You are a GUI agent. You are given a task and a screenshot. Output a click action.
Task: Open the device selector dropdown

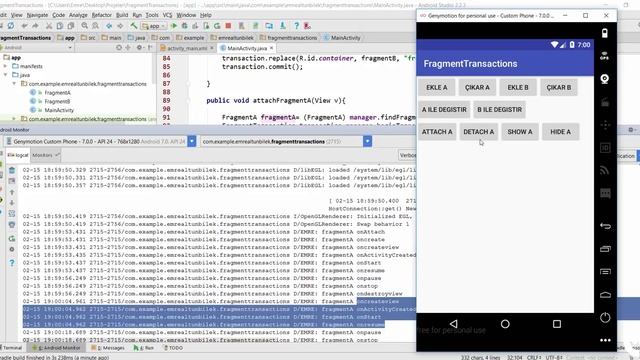pos(192,141)
